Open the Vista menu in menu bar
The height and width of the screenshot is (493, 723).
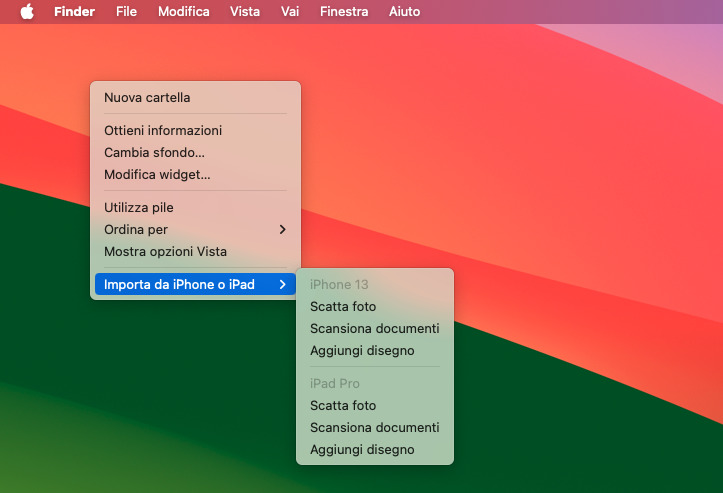(x=245, y=12)
